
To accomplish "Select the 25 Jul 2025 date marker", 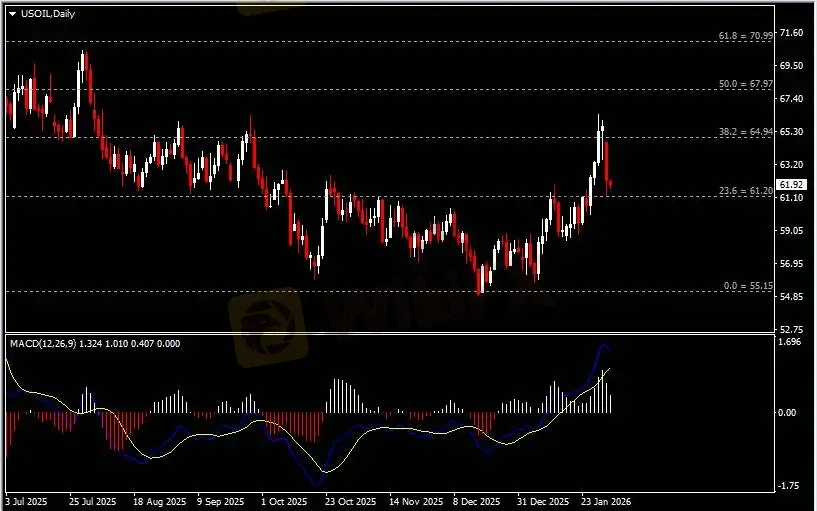I will pos(92,501).
